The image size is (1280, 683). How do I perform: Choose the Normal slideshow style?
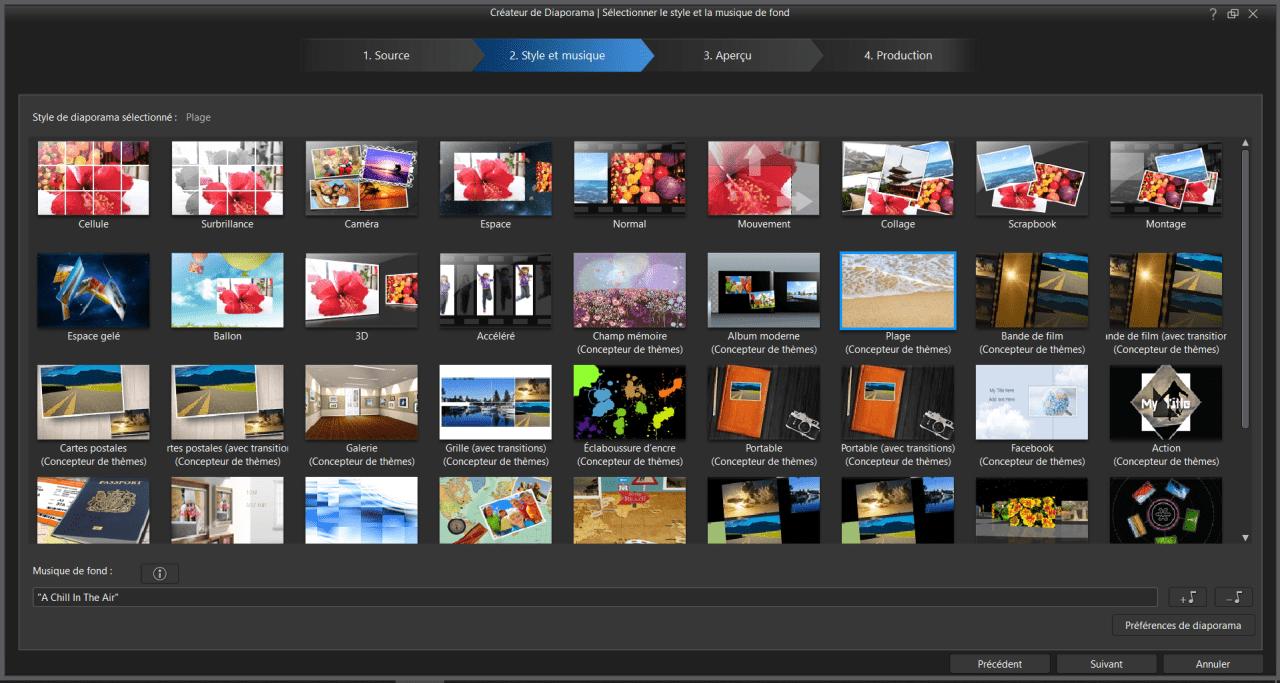point(629,178)
